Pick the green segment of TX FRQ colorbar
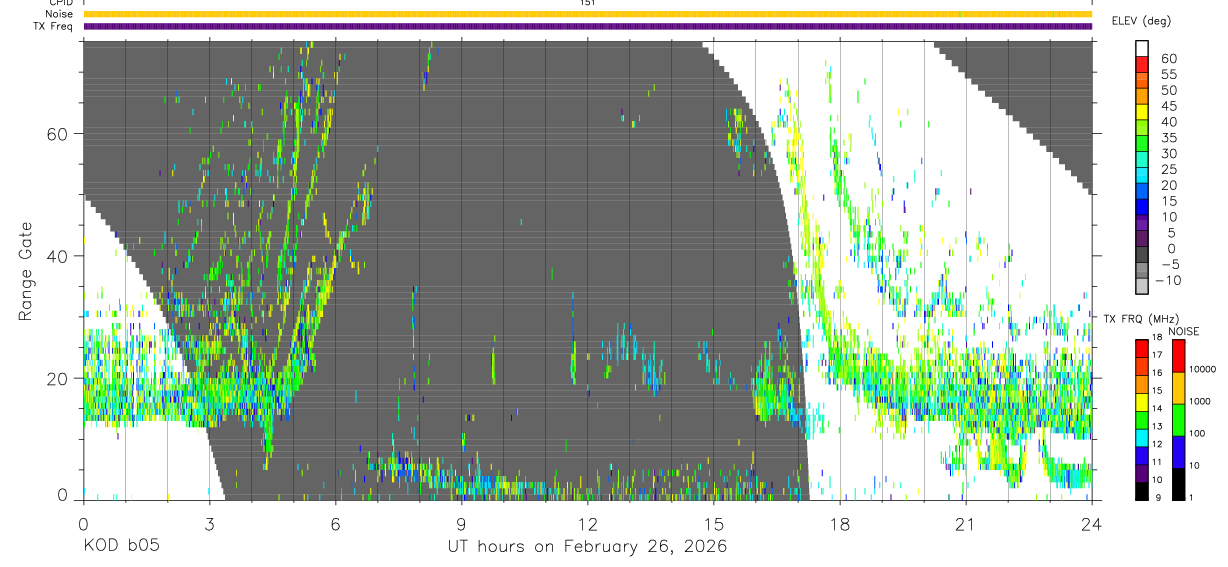Image resolution: width=1228 pixels, height=567 pixels. click(1141, 421)
